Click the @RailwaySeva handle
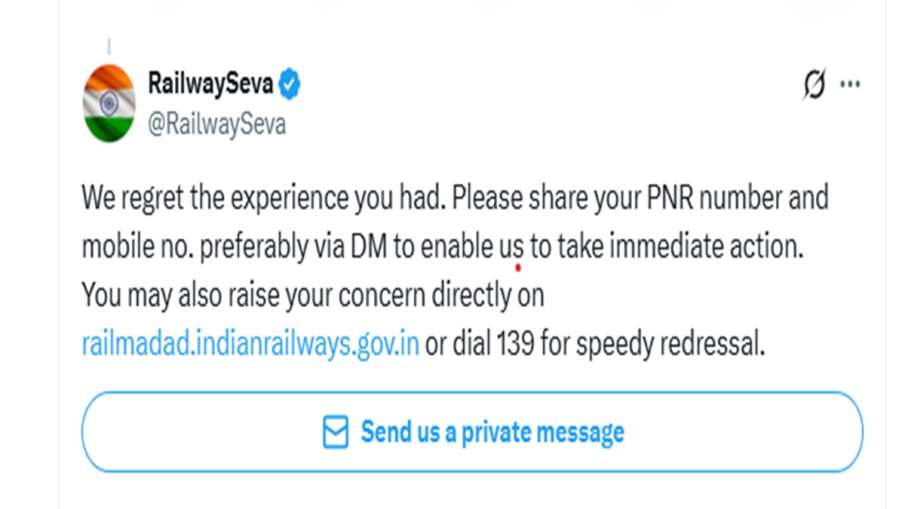 (x=216, y=125)
